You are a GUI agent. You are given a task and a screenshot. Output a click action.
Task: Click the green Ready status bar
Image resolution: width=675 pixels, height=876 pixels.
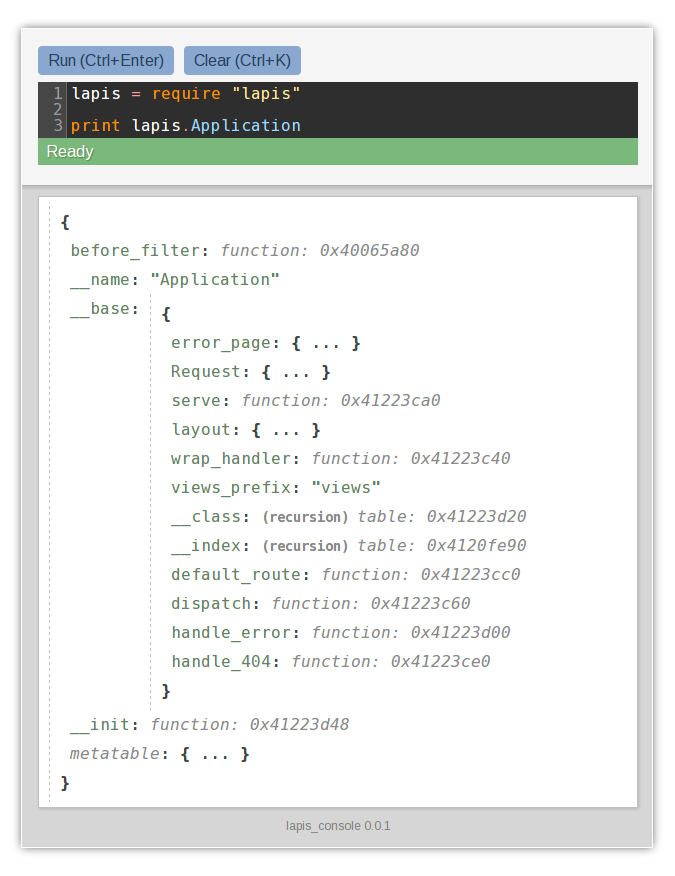click(x=338, y=151)
